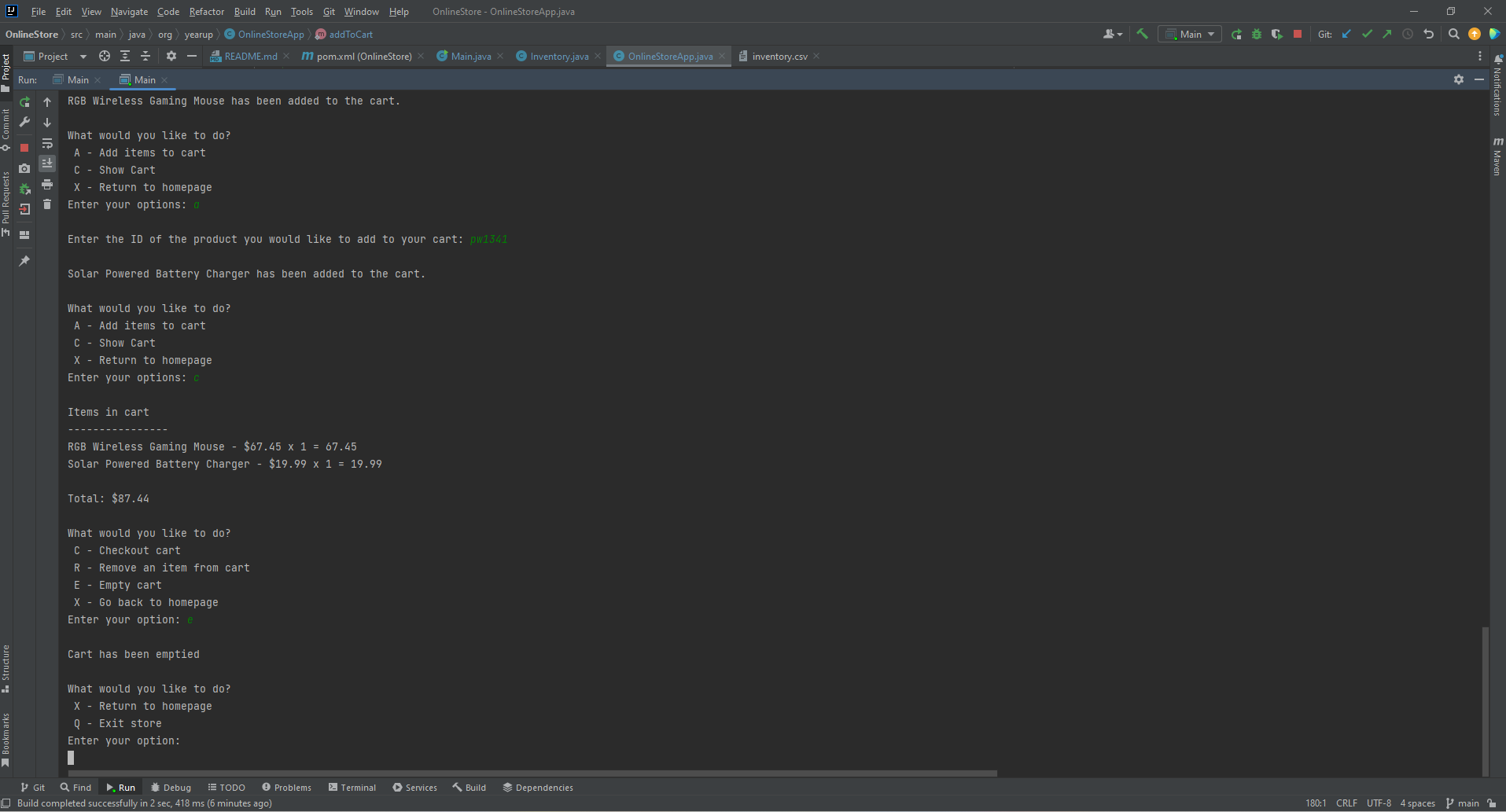Hide the Run tool window
The height and width of the screenshot is (812, 1506).
point(1479,79)
